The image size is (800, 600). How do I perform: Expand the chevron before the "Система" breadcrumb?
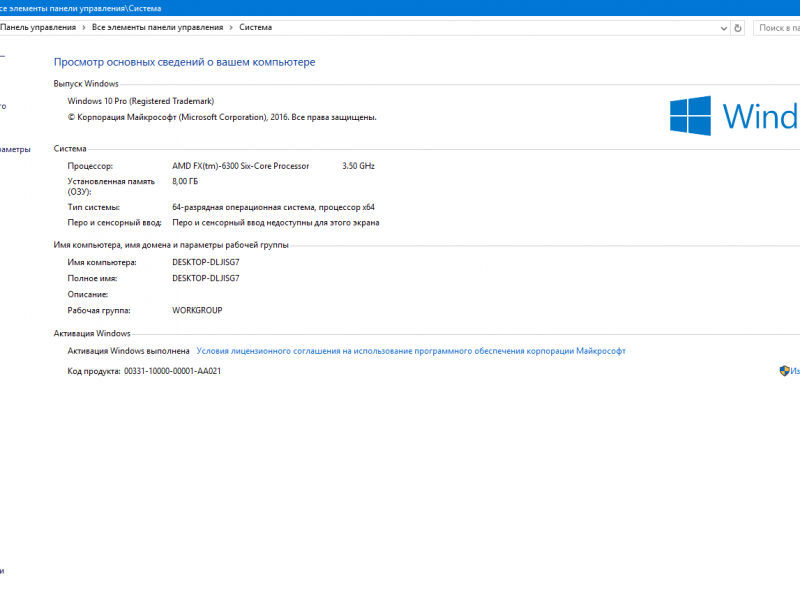pos(231,28)
